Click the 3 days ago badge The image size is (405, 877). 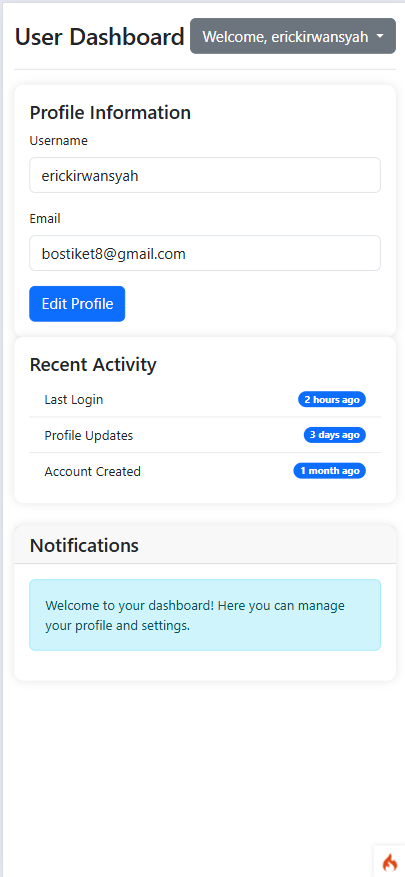(x=335, y=435)
